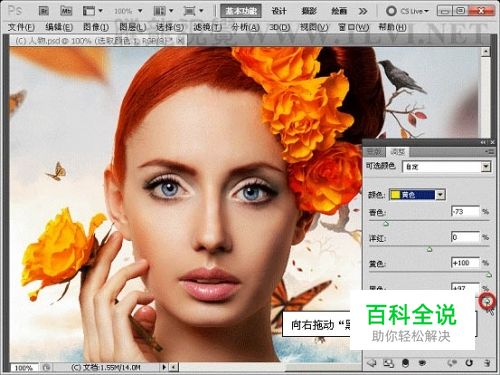Screen dimensions: 500x375
Task: Open the 图层(L) menu
Action: tap(133, 27)
